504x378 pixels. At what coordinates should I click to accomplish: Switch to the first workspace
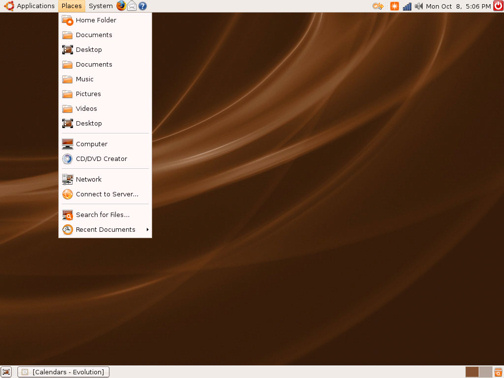click(472, 372)
